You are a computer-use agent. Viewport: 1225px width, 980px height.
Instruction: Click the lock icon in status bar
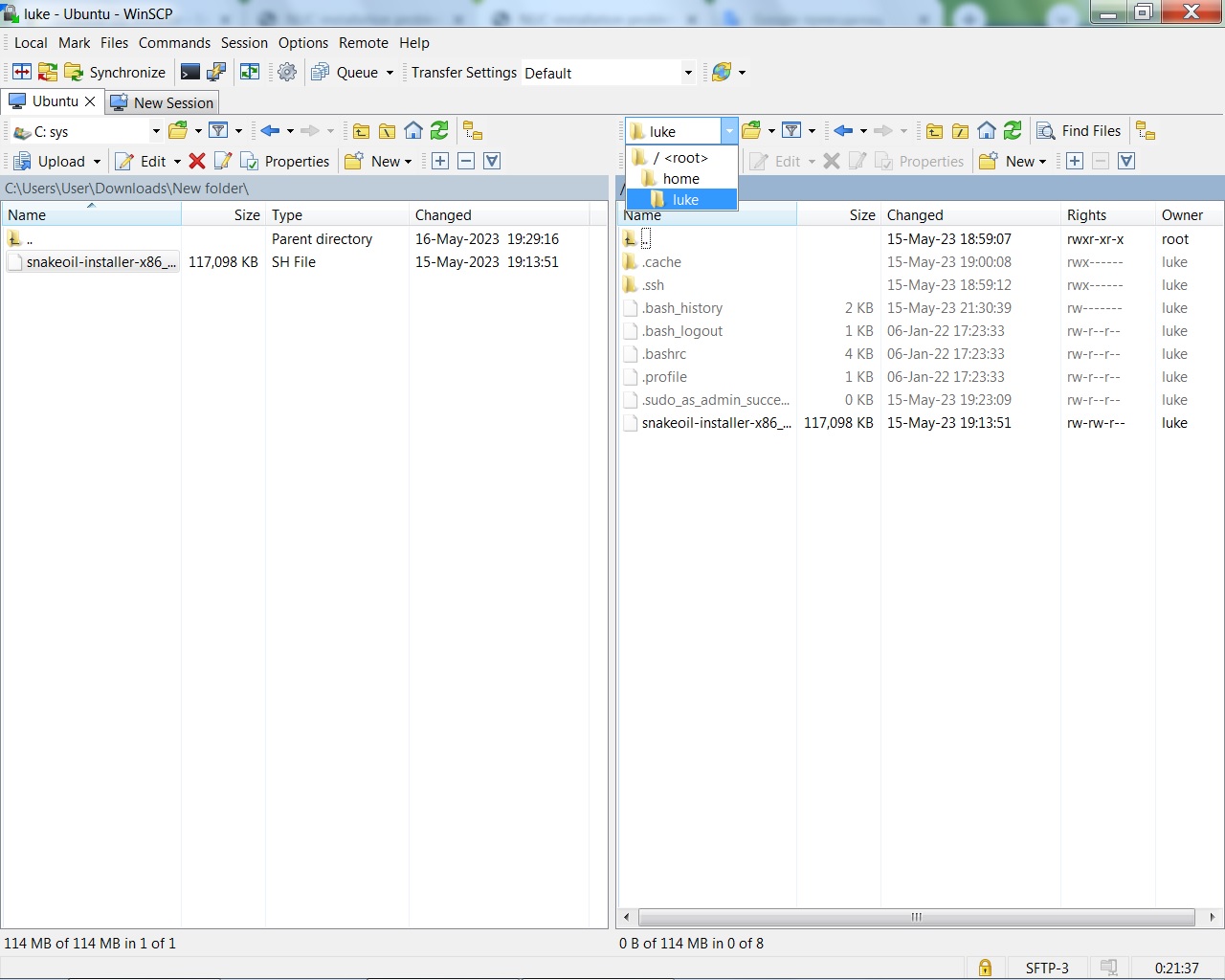click(985, 968)
